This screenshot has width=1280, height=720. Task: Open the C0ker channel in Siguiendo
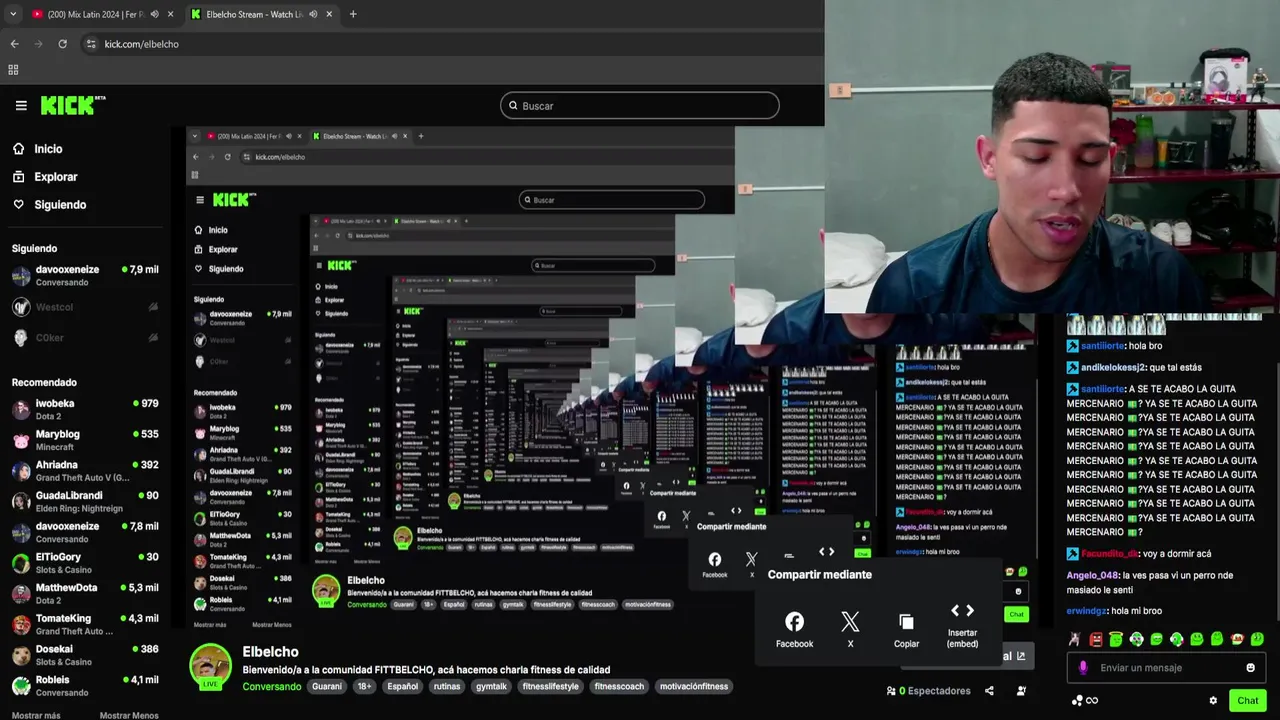tap(85, 338)
